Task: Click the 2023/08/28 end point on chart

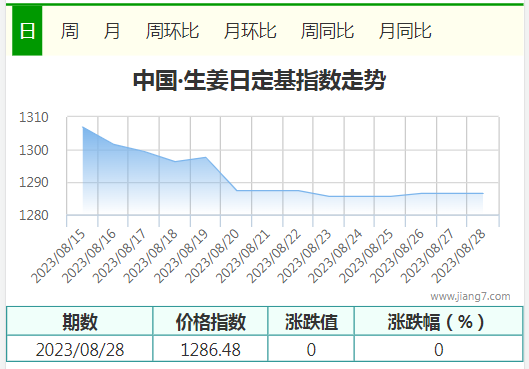Action: pyautogui.click(x=483, y=194)
